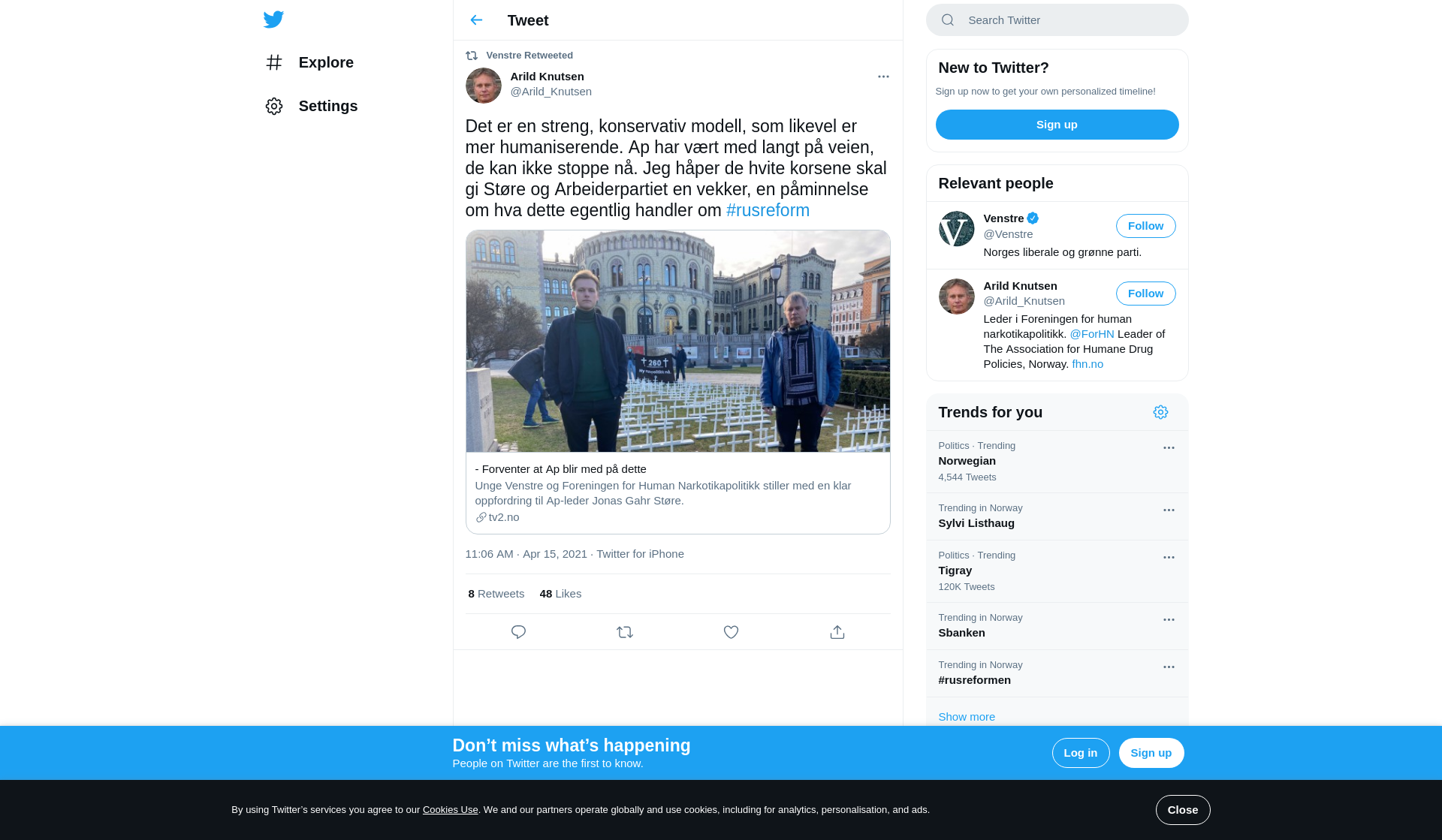1442x840 pixels.
Task: Open more options for Sylvi Listhaug trend
Action: tap(1169, 510)
